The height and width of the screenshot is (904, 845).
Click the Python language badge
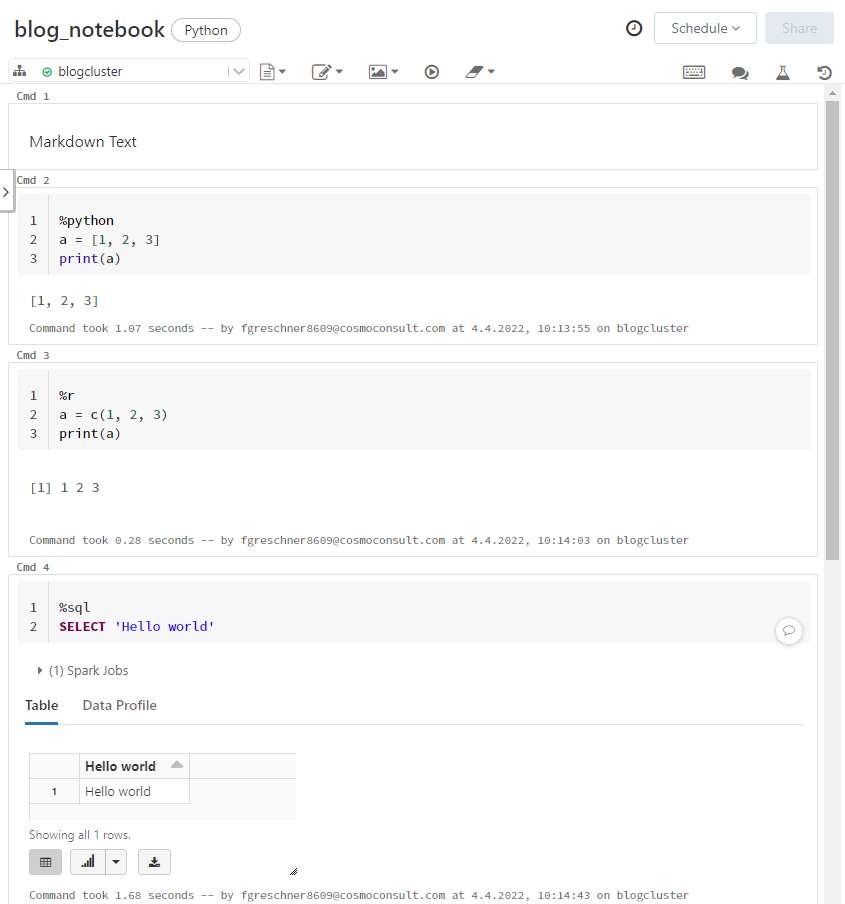click(x=206, y=31)
